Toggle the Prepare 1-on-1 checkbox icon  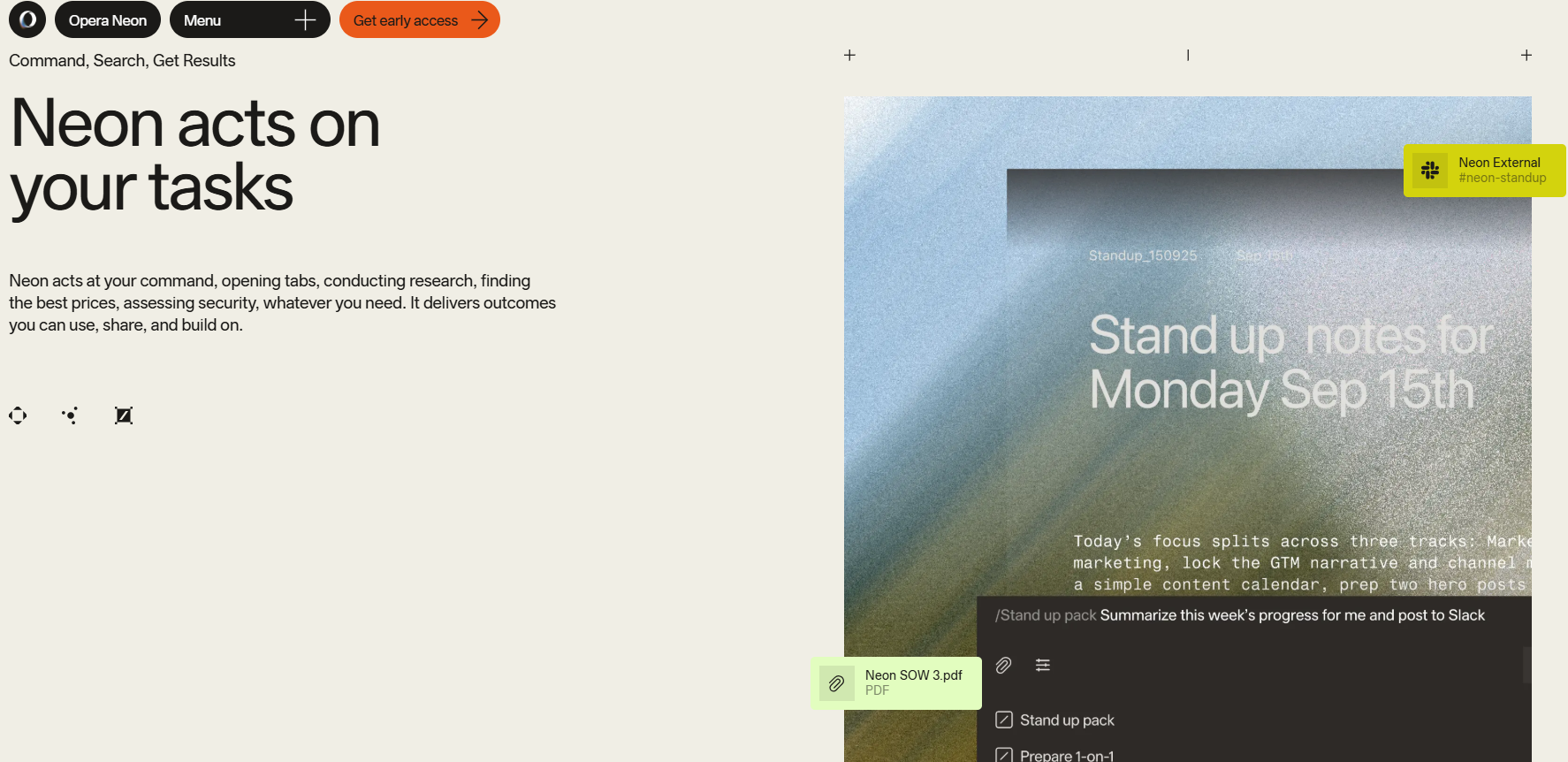[1004, 755]
